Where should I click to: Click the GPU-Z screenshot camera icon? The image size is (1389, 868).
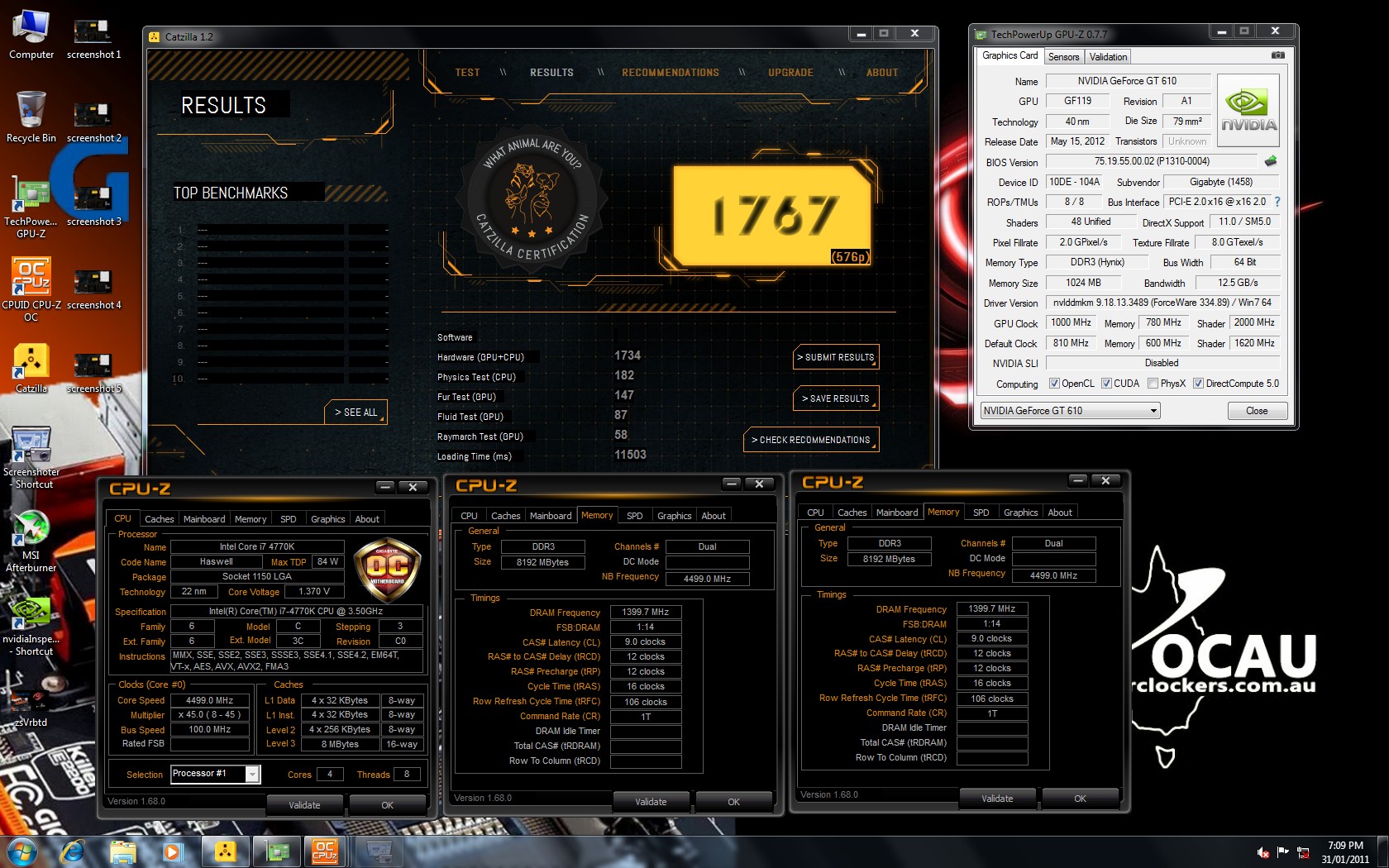pyautogui.click(x=1277, y=55)
